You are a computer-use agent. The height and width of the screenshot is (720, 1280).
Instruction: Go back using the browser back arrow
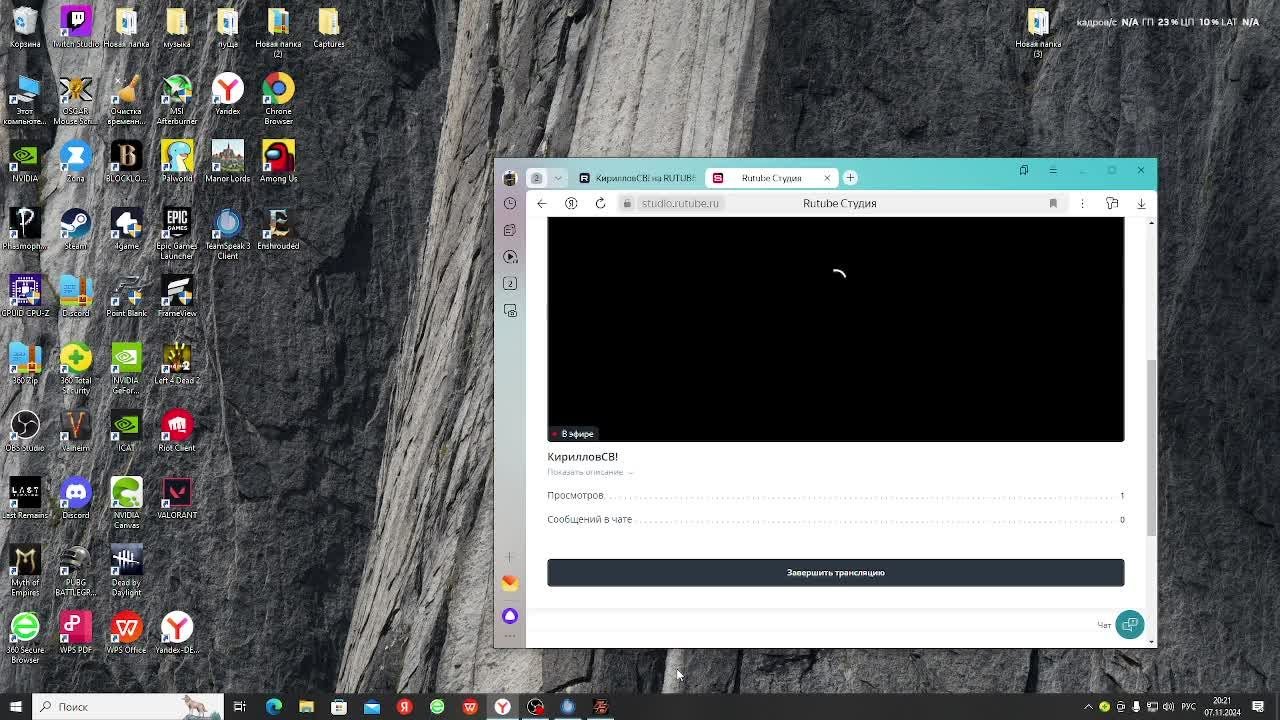pyautogui.click(x=542, y=203)
